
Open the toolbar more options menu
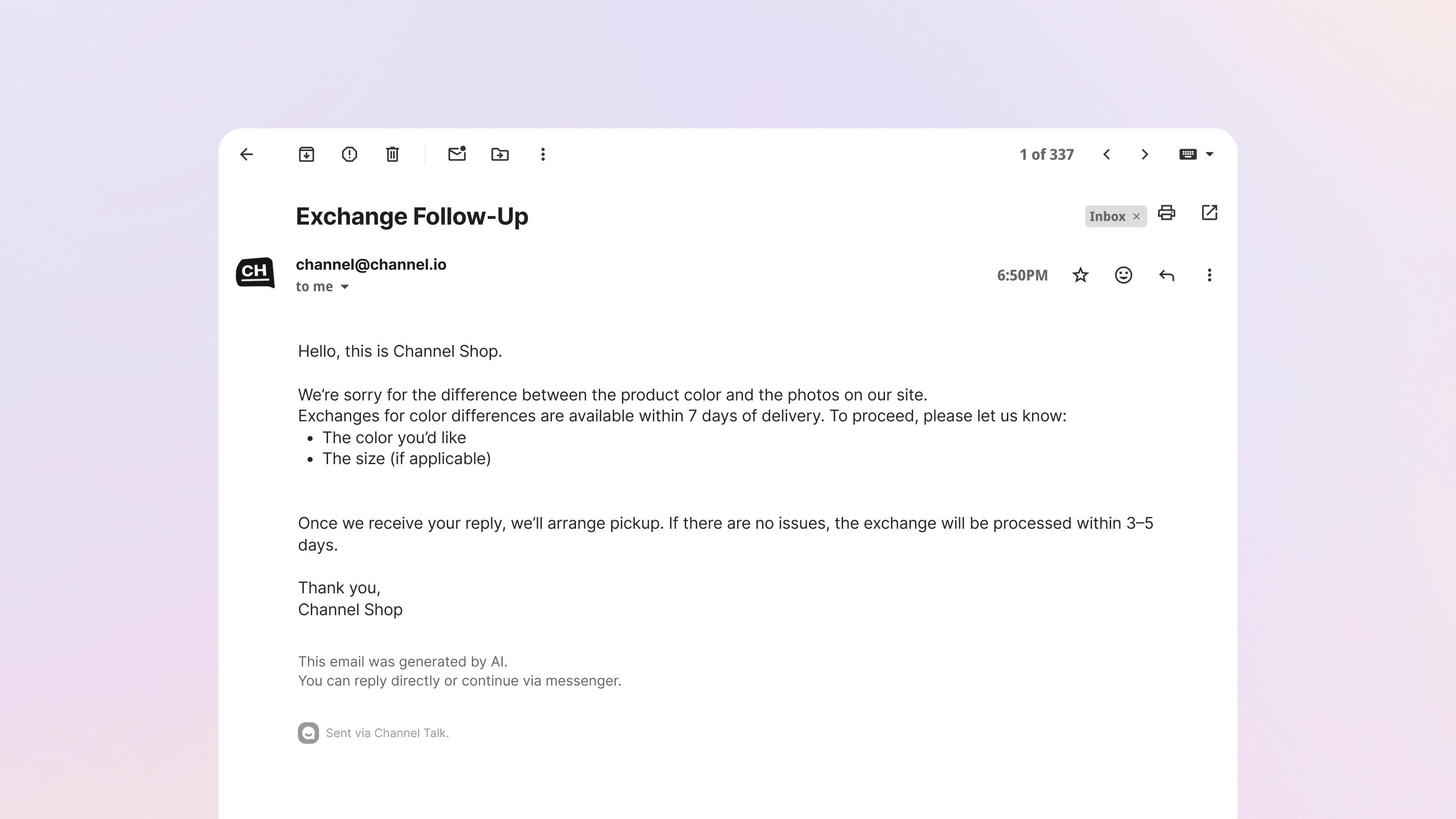543,154
